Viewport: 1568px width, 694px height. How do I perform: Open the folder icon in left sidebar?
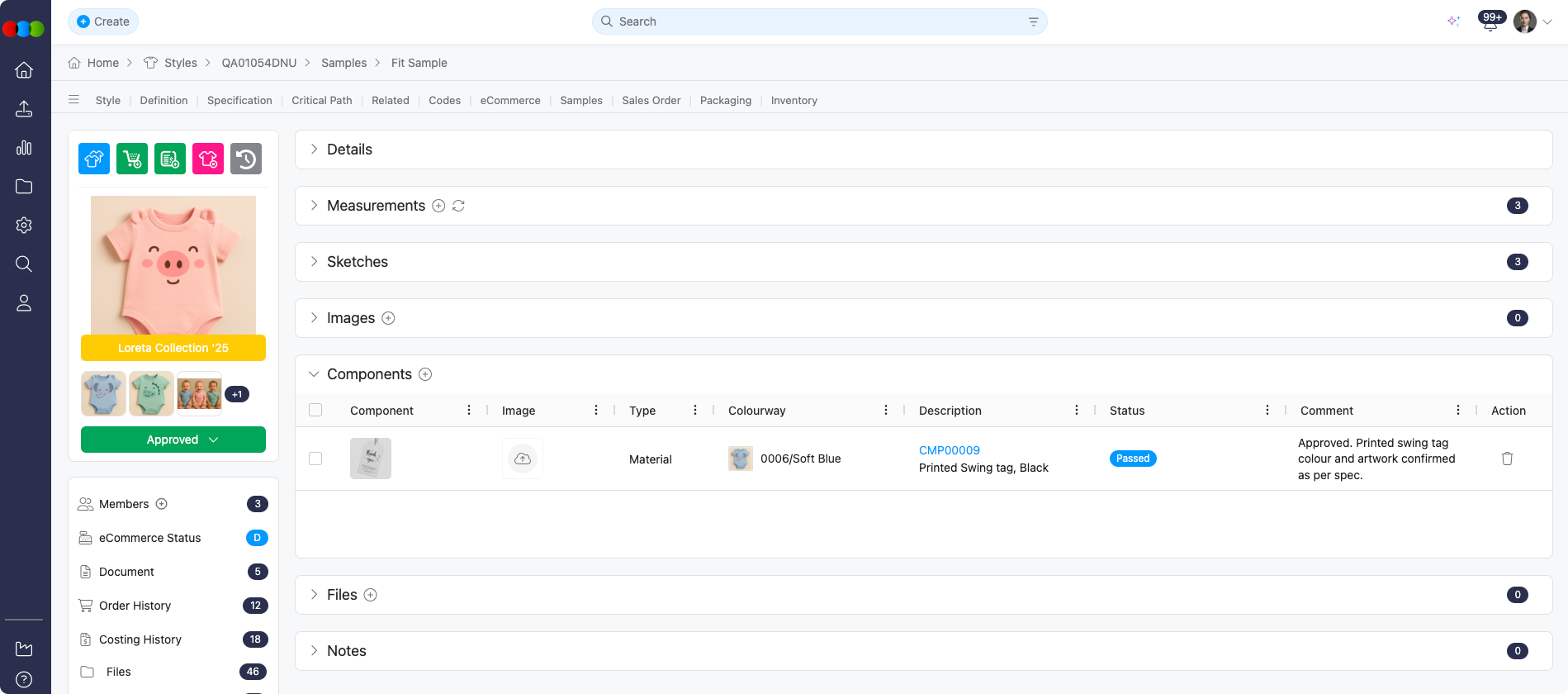click(24, 187)
